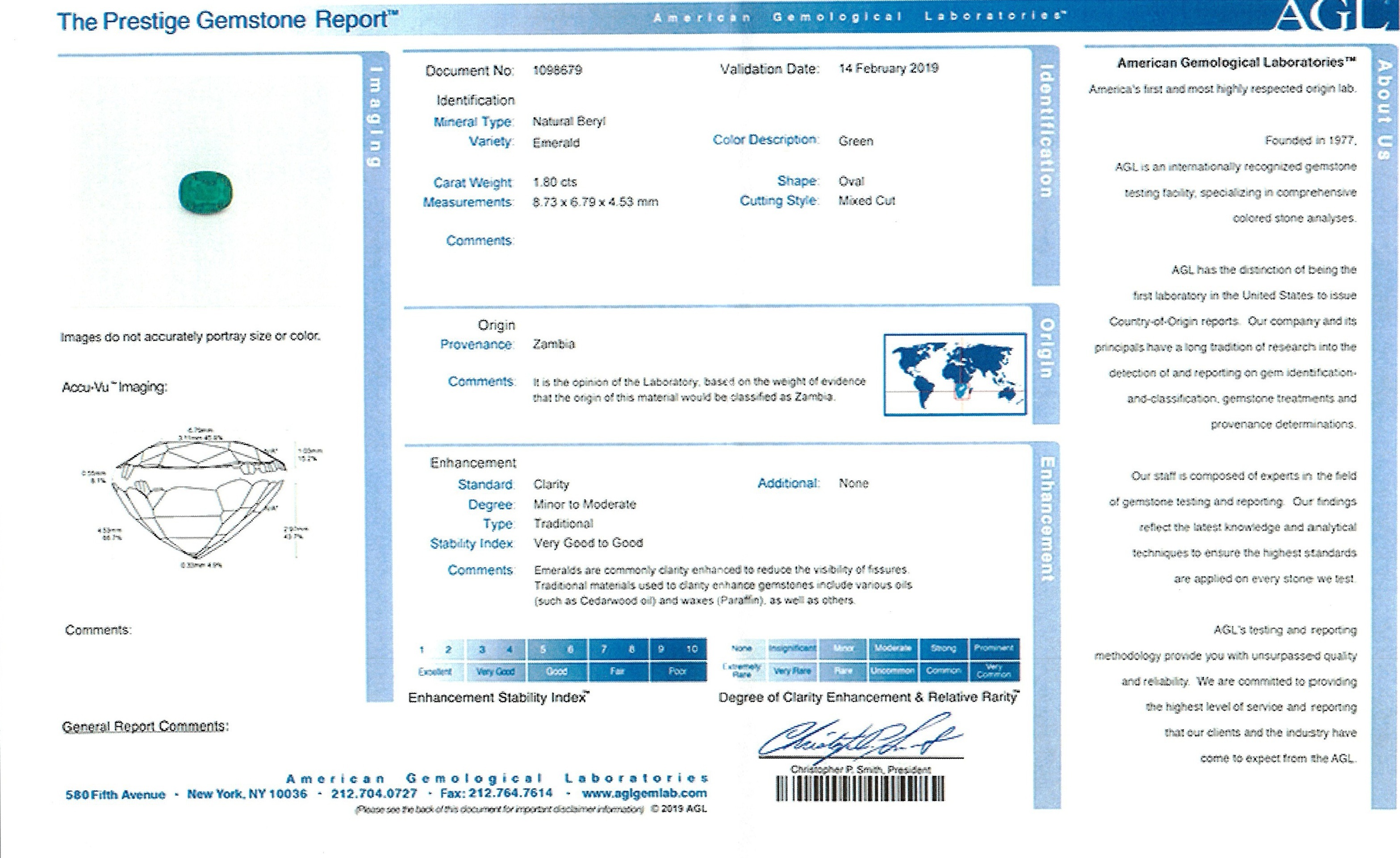Click the Prominent clarity enhancement cell
The height and width of the screenshot is (858, 1400).
[x=994, y=648]
